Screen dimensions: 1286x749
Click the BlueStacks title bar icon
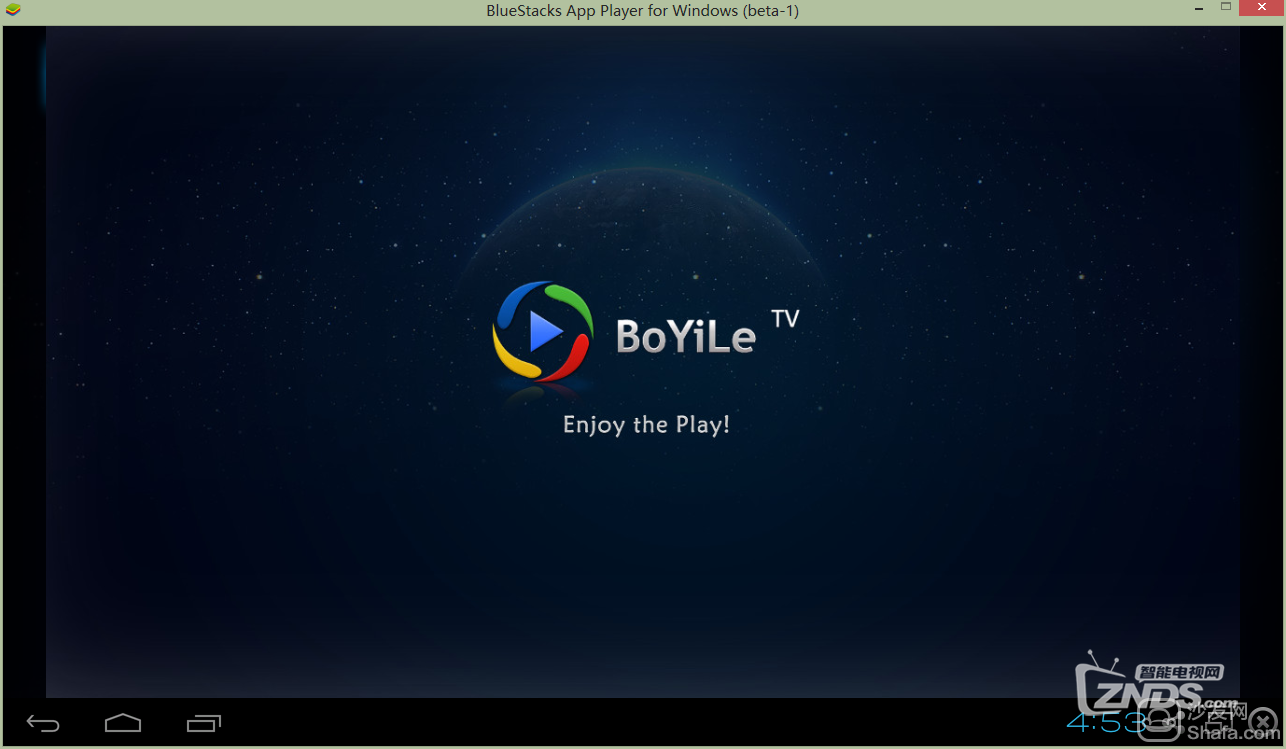13,10
